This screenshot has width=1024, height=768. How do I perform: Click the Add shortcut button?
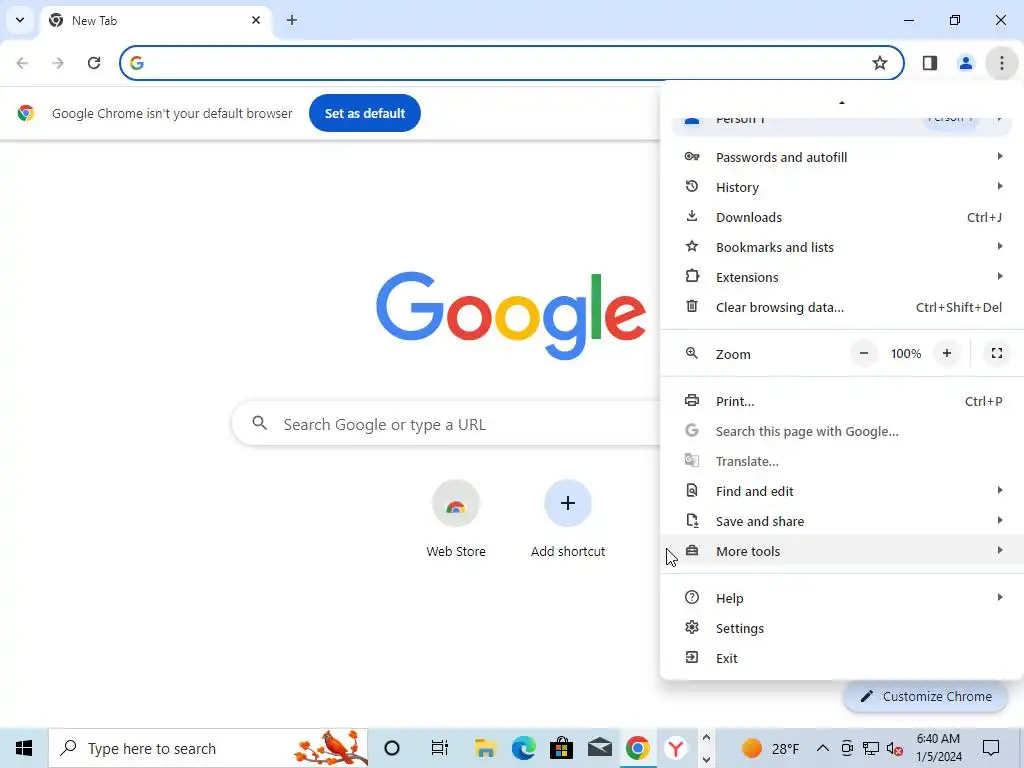pyautogui.click(x=568, y=519)
